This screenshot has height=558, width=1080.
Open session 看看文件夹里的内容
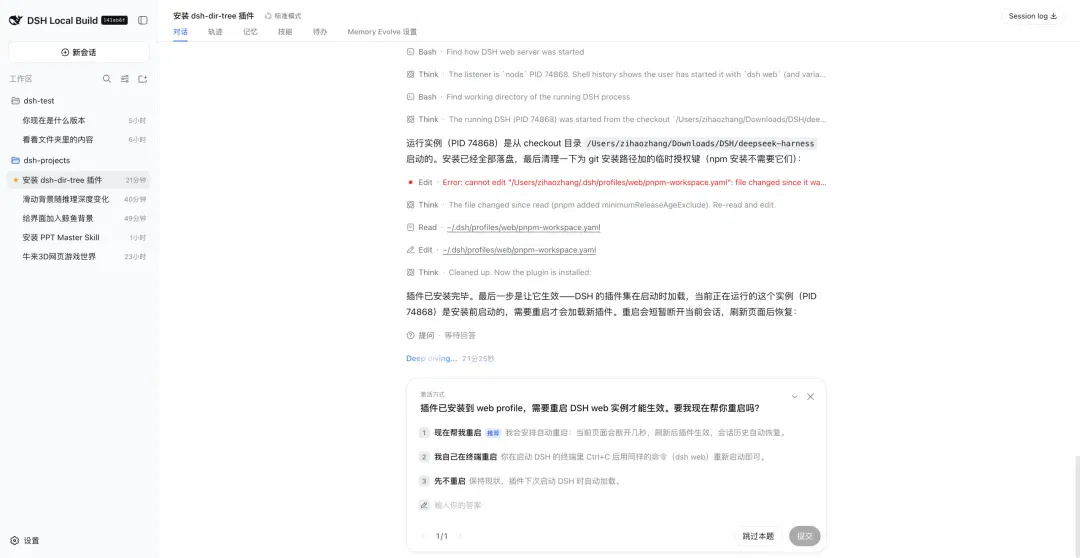click(x=79, y=140)
